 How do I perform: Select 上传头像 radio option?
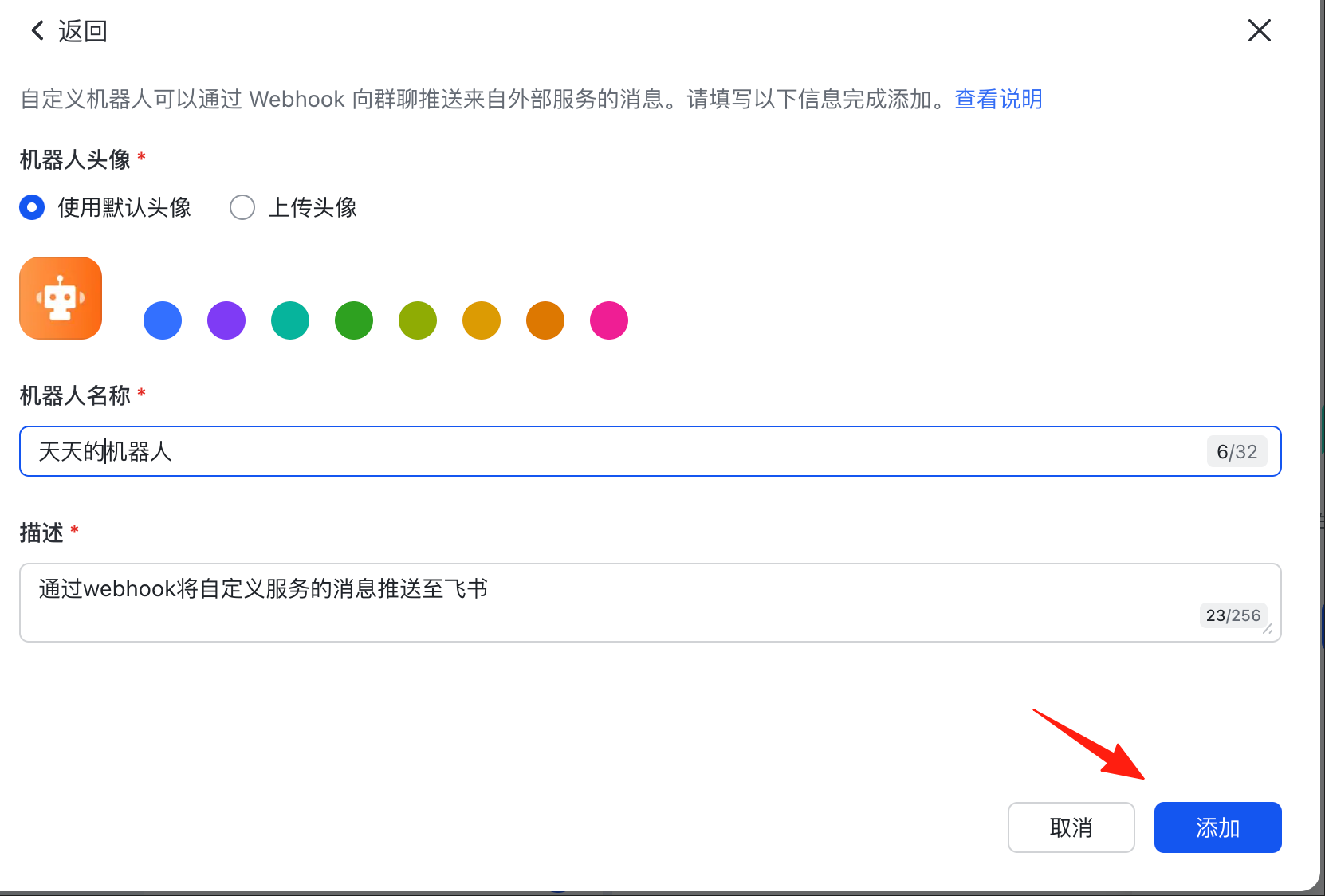pyautogui.click(x=242, y=207)
